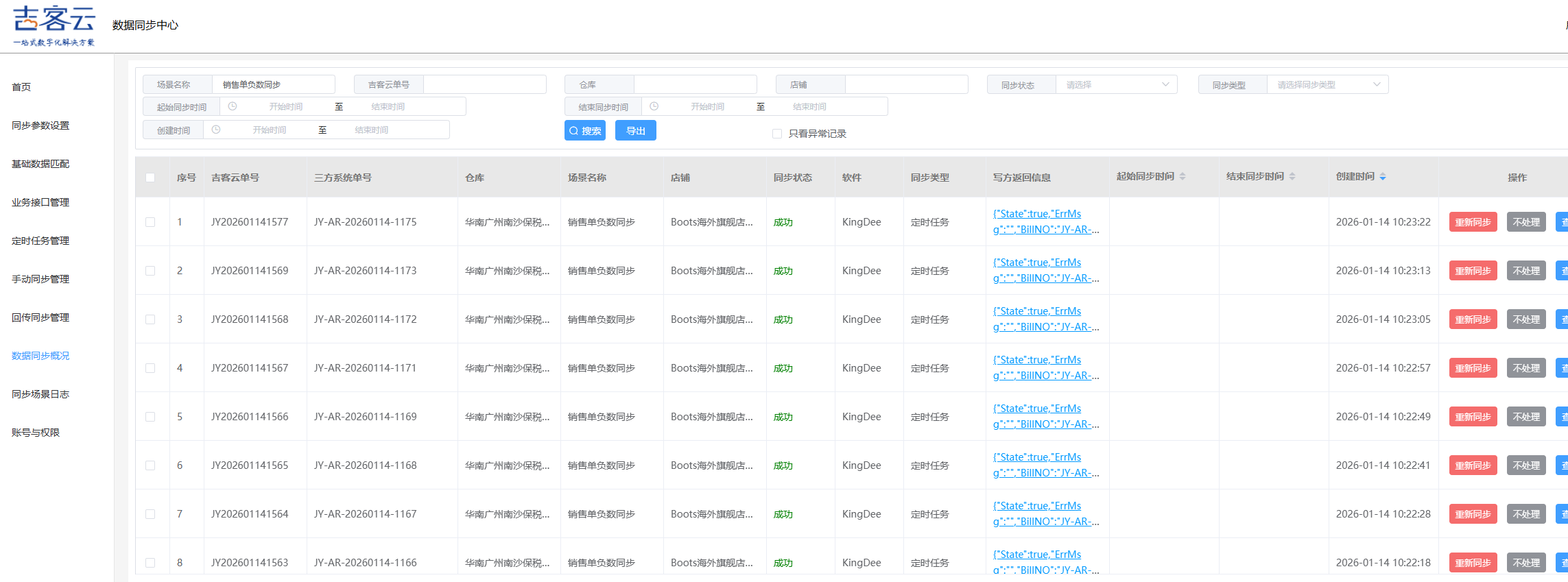
Task: Sort by 起始同步时间 column arrows
Action: pyautogui.click(x=1183, y=177)
